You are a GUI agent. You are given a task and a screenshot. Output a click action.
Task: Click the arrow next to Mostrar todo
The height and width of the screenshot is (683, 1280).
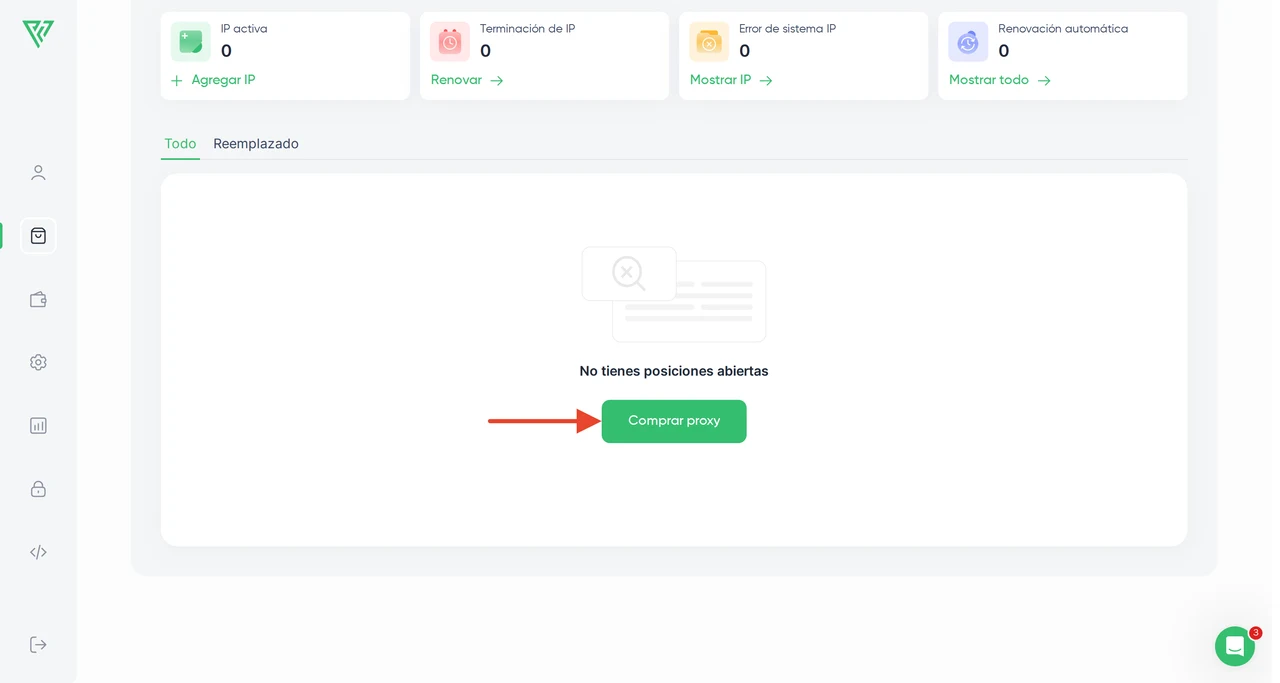click(x=1044, y=80)
